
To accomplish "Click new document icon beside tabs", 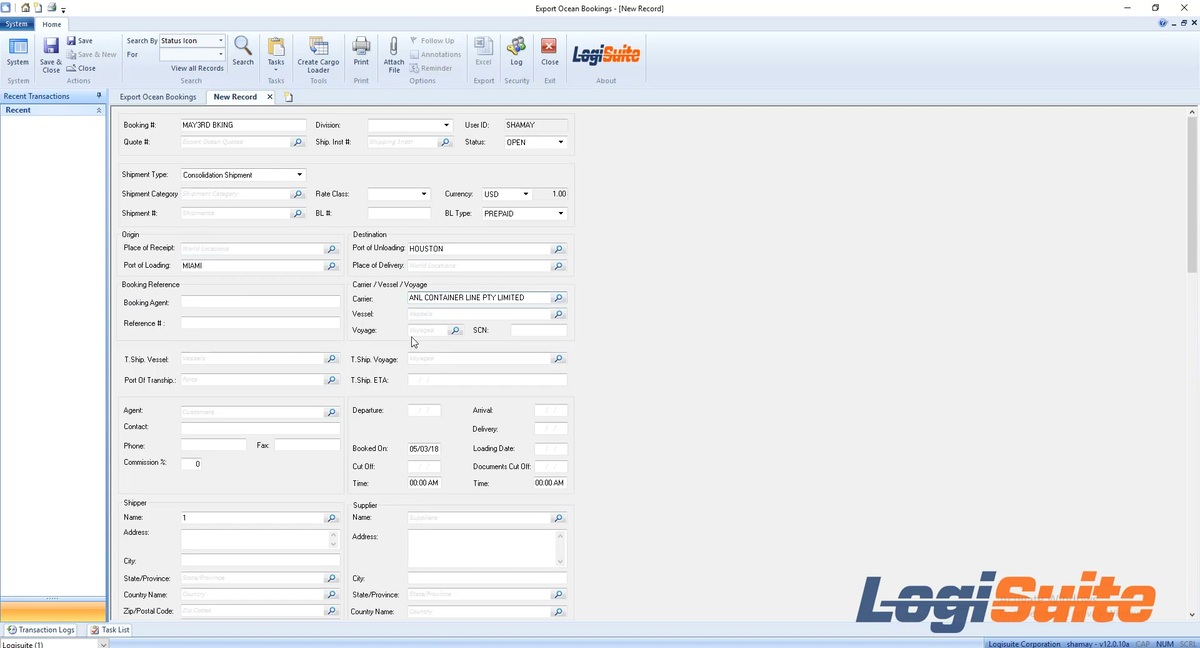I will point(289,97).
